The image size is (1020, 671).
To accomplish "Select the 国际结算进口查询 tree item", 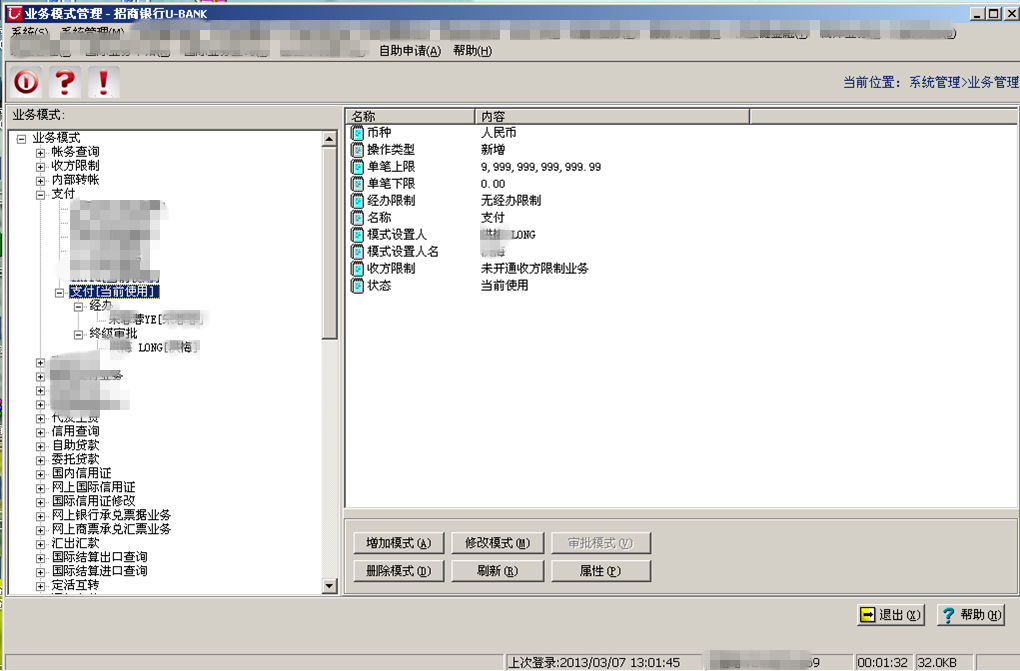I will pos(100,571).
